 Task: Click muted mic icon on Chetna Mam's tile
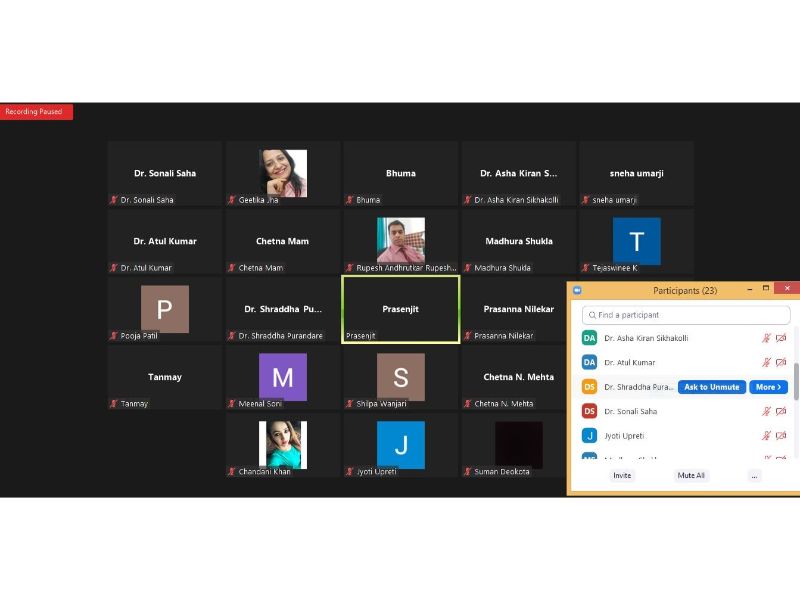(x=232, y=268)
